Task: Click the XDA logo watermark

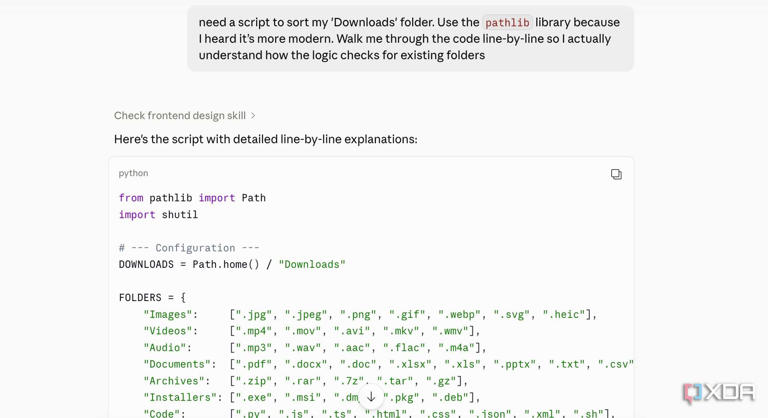Action: tap(717, 393)
